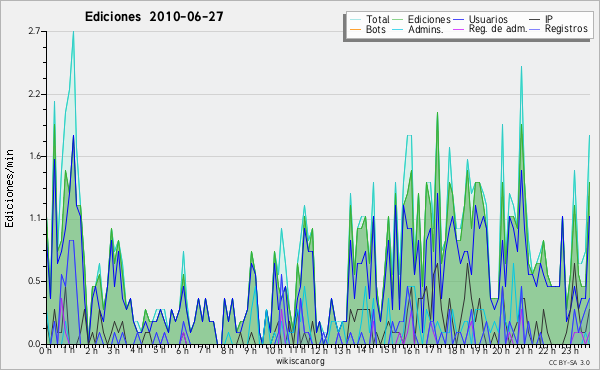Click the Admins. legend label

pos(426,29)
